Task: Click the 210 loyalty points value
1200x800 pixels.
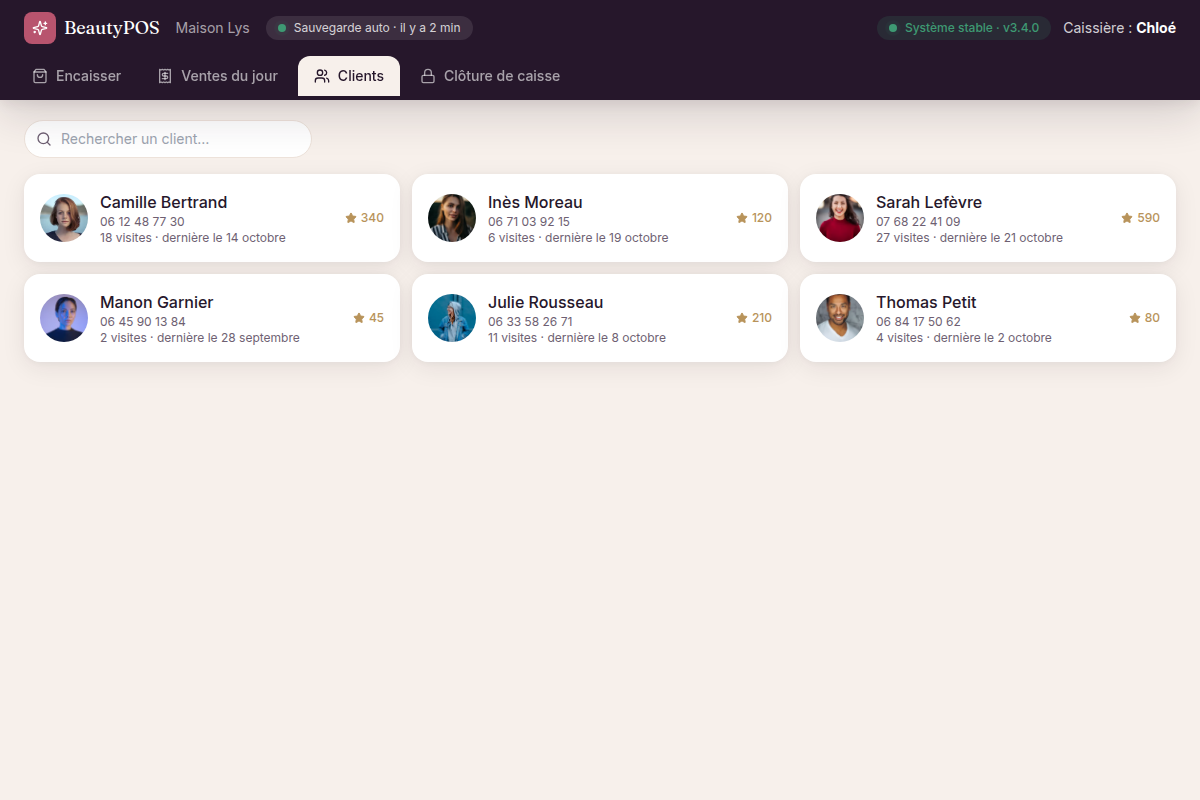Action: [762, 318]
